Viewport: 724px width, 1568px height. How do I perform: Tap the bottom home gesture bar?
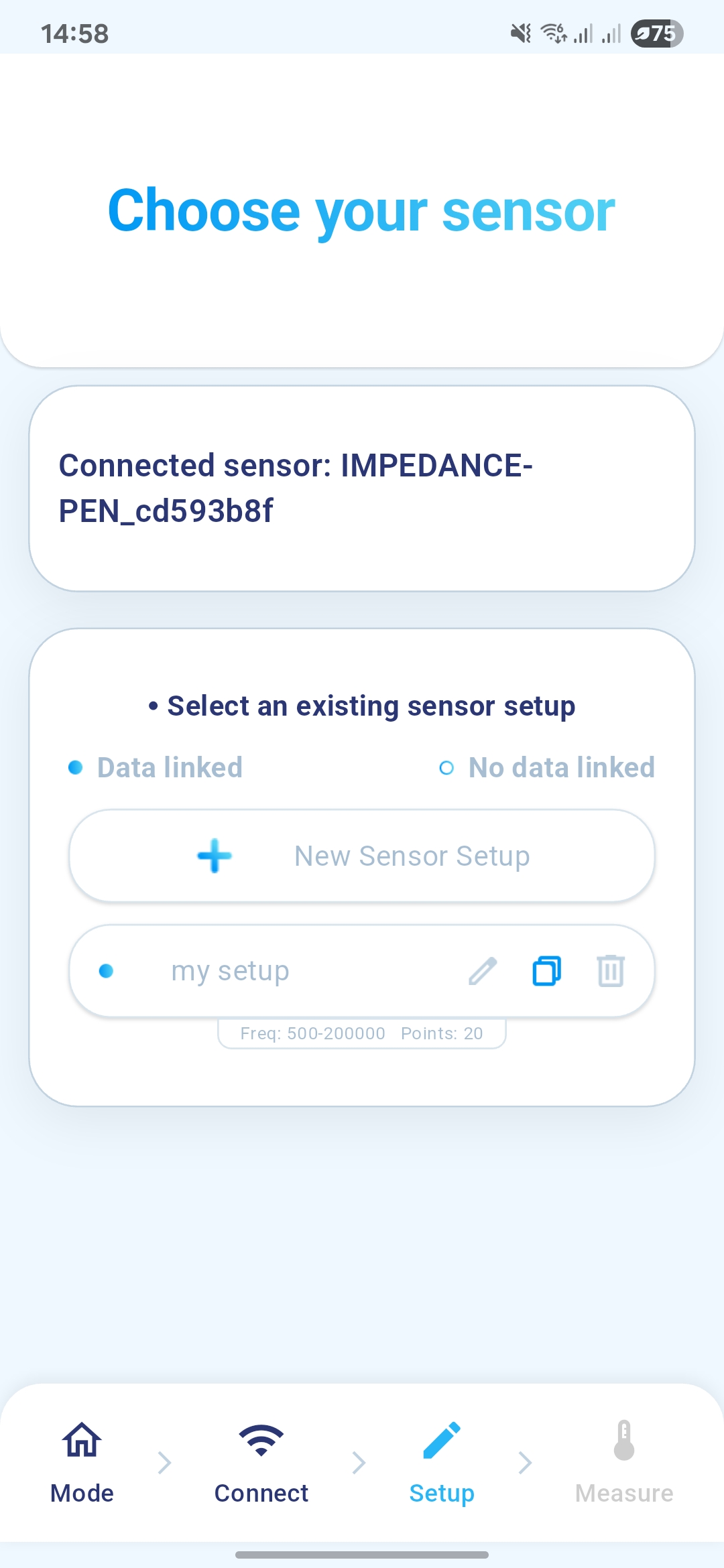click(x=362, y=1555)
